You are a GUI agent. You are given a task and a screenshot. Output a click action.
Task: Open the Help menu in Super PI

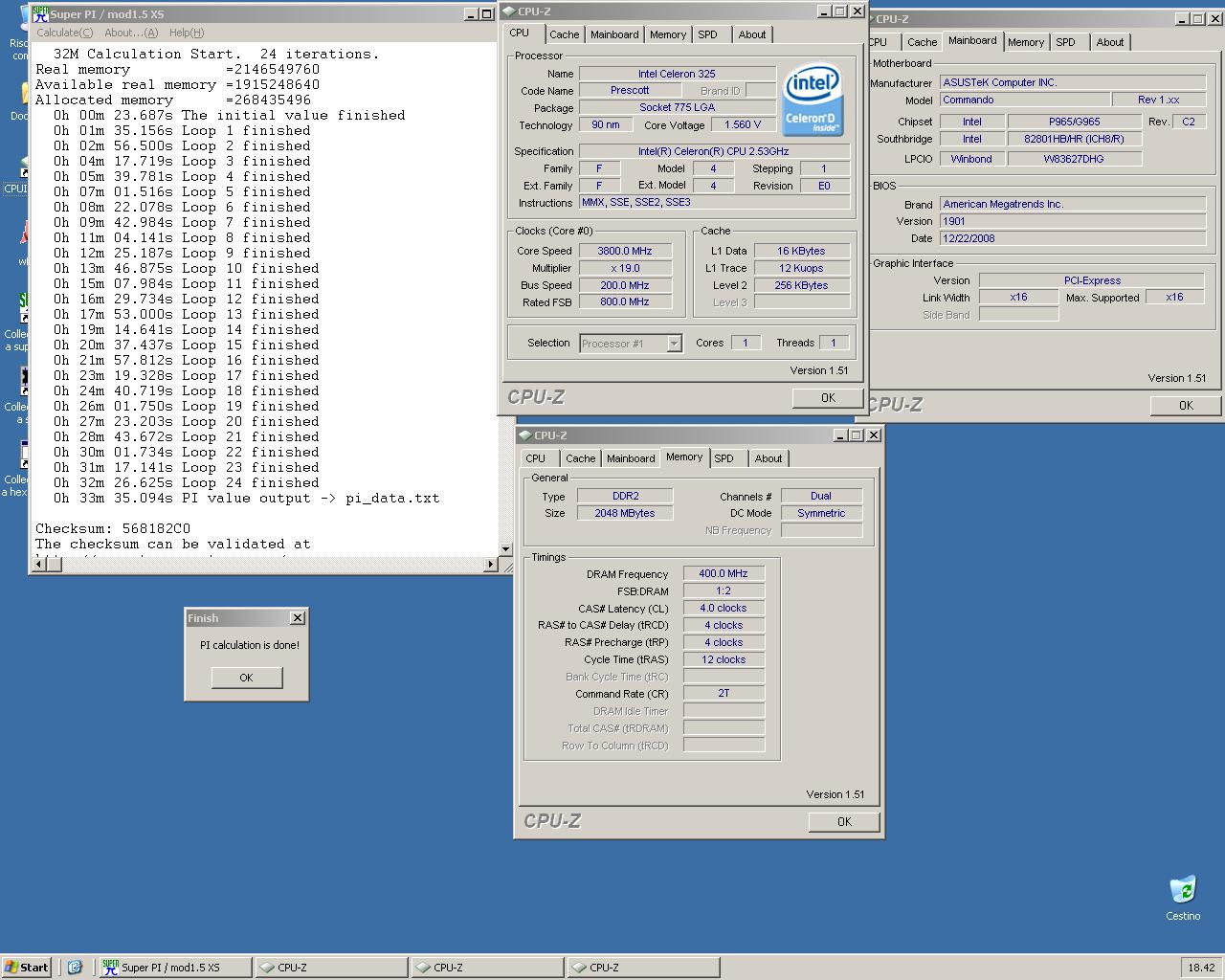click(x=187, y=33)
